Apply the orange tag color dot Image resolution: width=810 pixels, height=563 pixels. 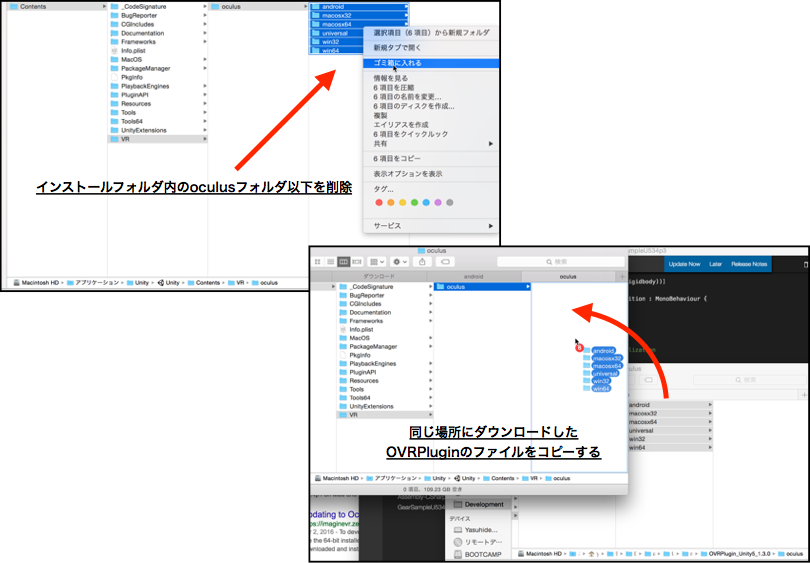pos(391,202)
